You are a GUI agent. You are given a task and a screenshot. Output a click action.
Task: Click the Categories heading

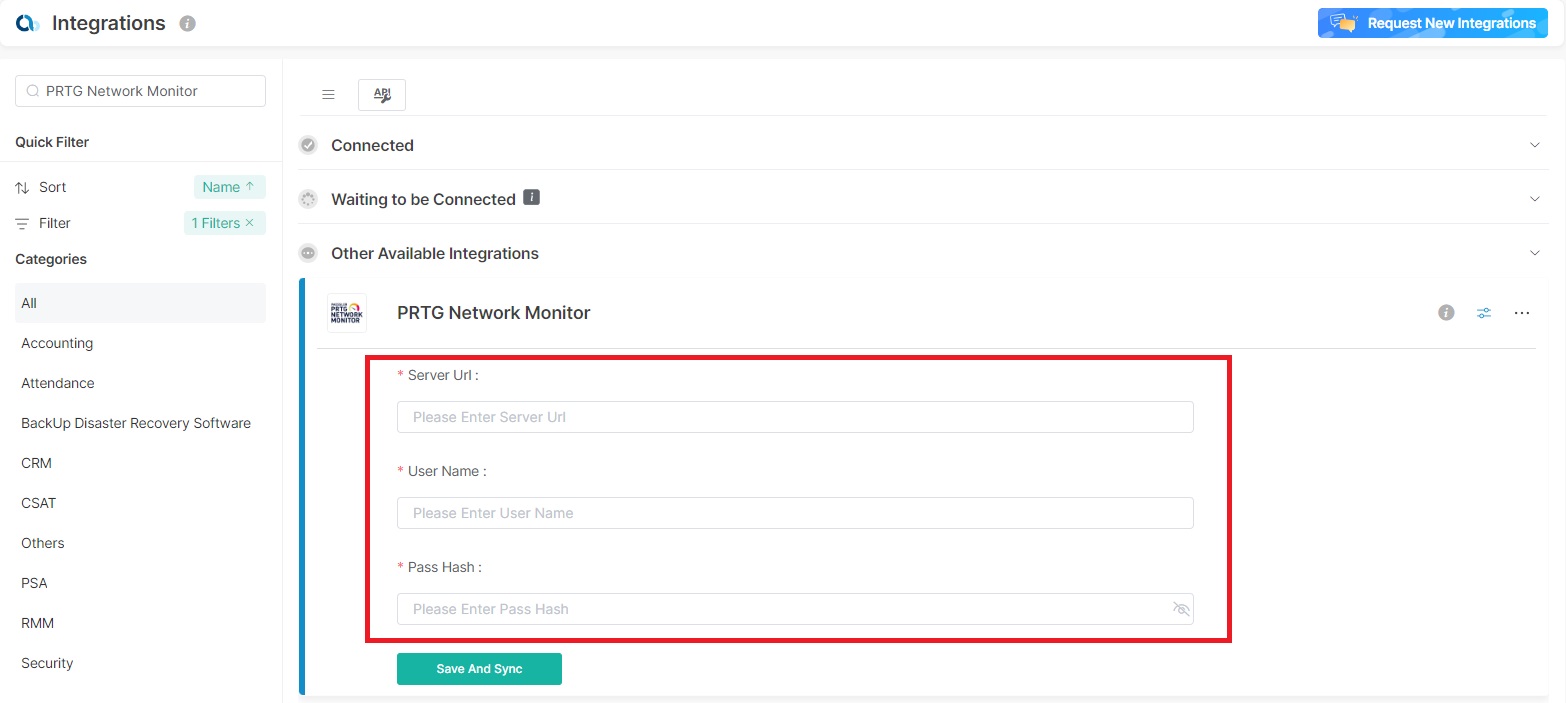51,259
